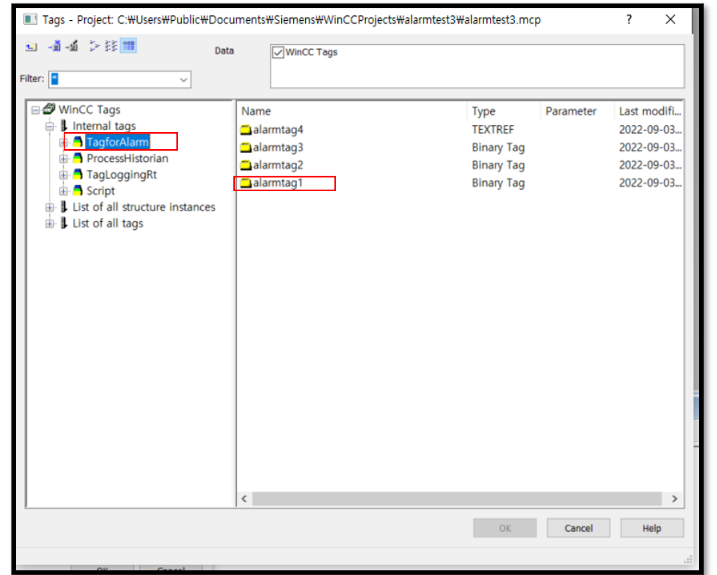The width and height of the screenshot is (717, 575).
Task: Click Binary Tag type of alarmtag1
Action: [498, 183]
